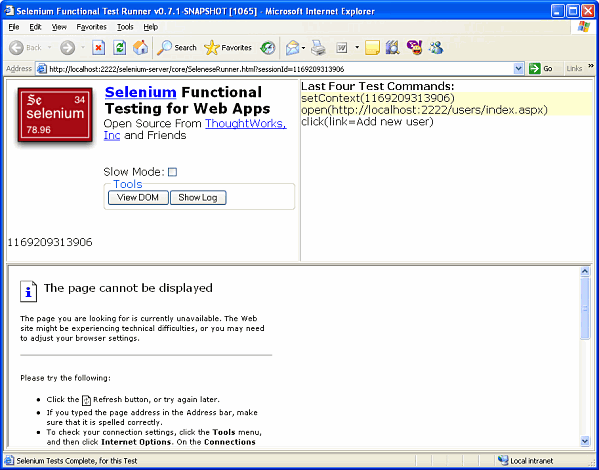This screenshot has width=599, height=470.
Task: Expand the address bar dropdown arrow
Action: coord(518,69)
